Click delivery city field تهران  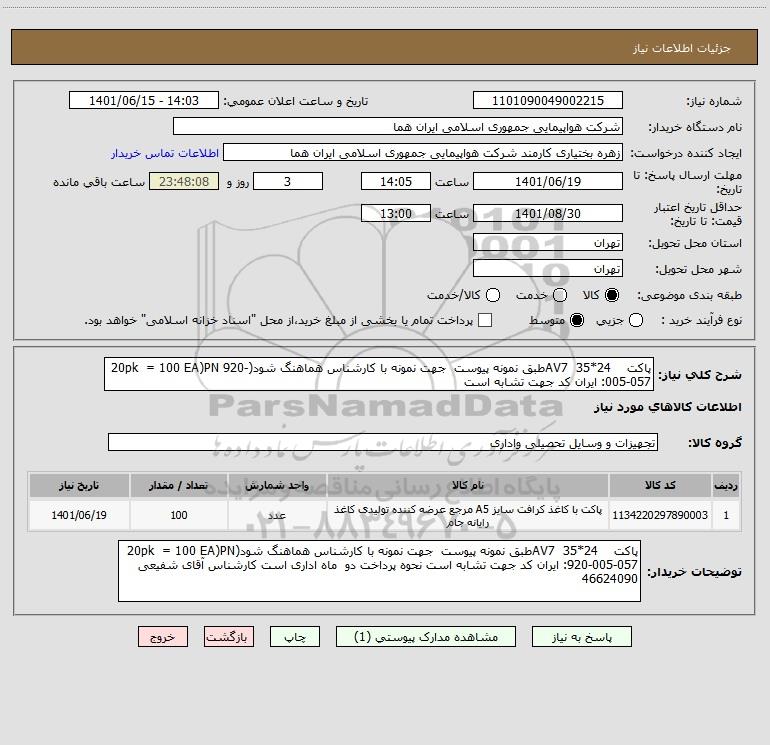548,268
